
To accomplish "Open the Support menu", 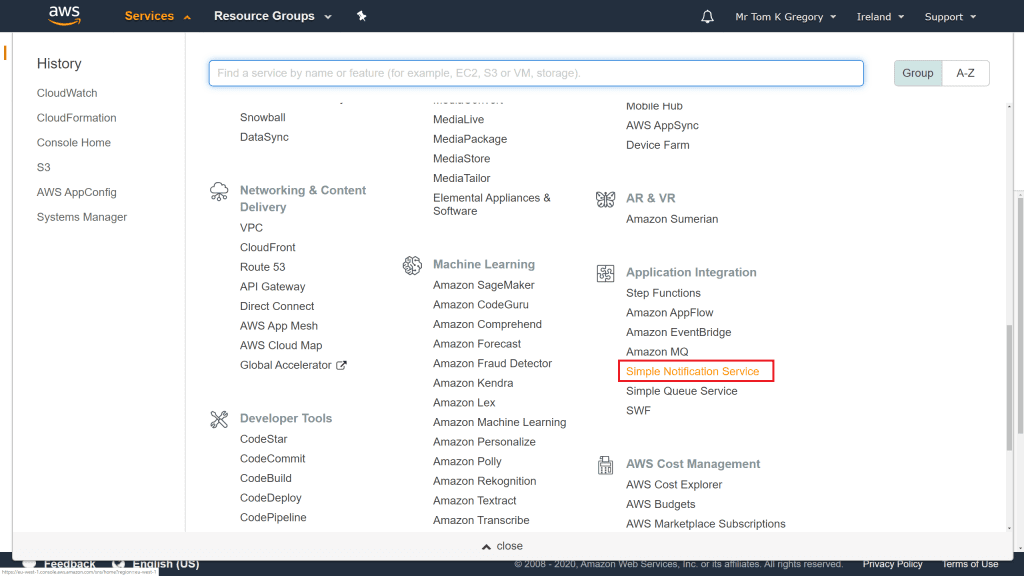I will point(949,17).
